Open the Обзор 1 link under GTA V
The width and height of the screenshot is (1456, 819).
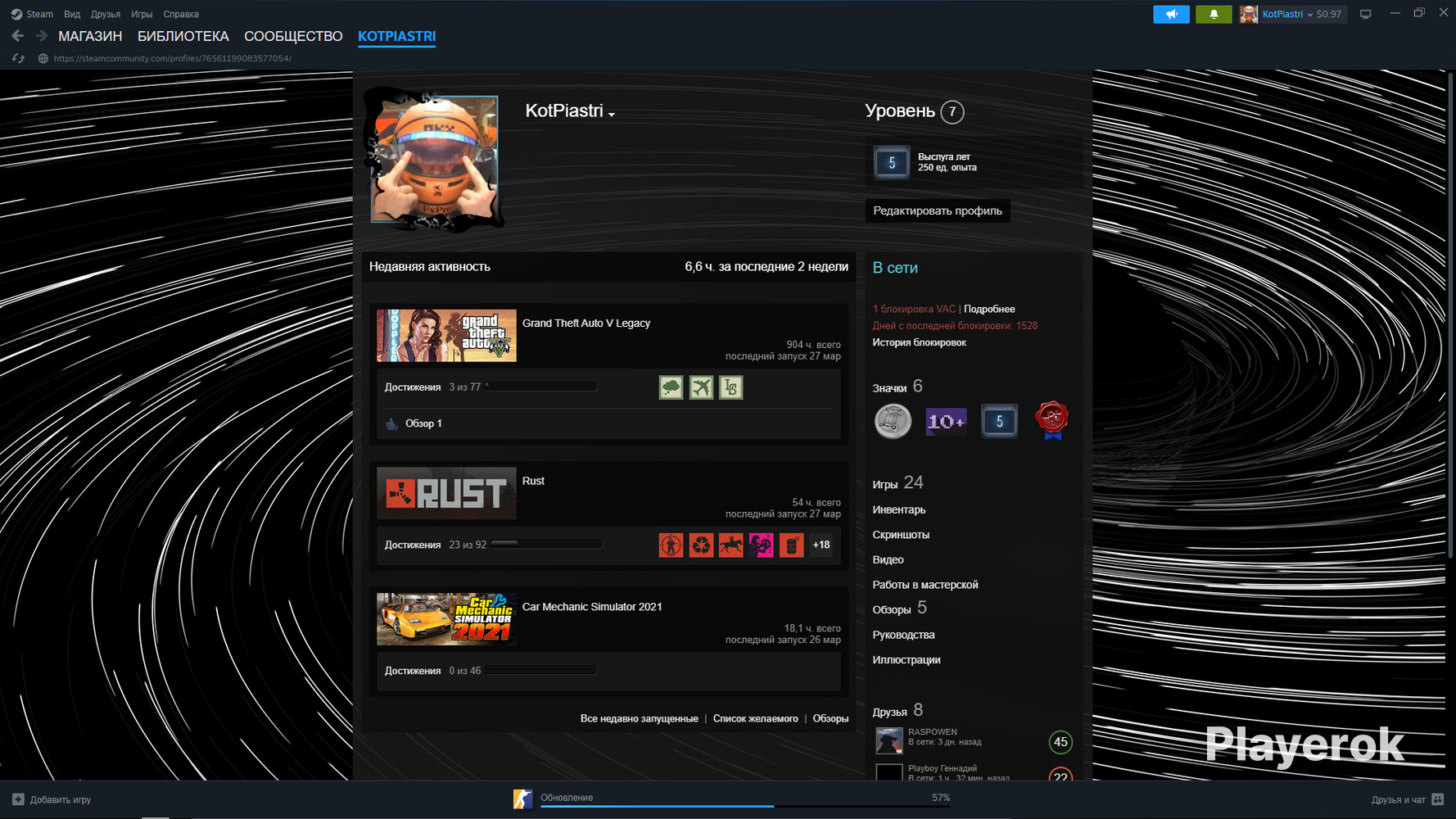[x=423, y=423]
